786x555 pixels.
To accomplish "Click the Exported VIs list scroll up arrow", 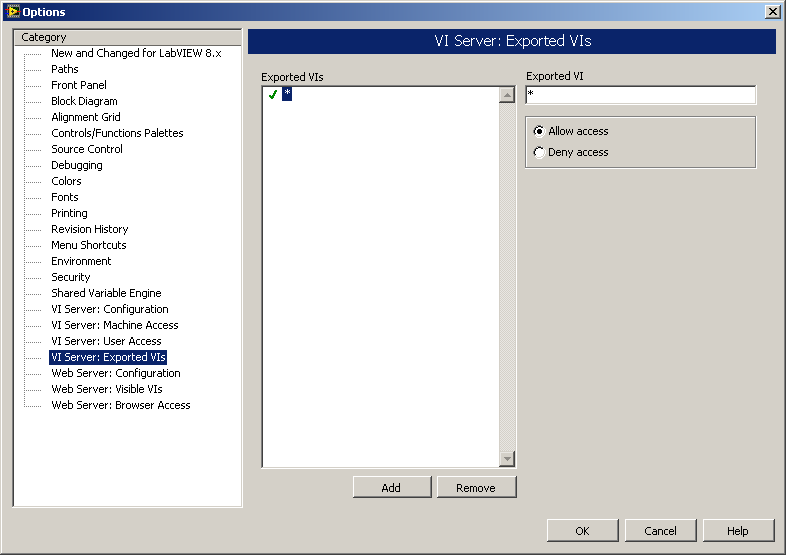I will [507, 95].
